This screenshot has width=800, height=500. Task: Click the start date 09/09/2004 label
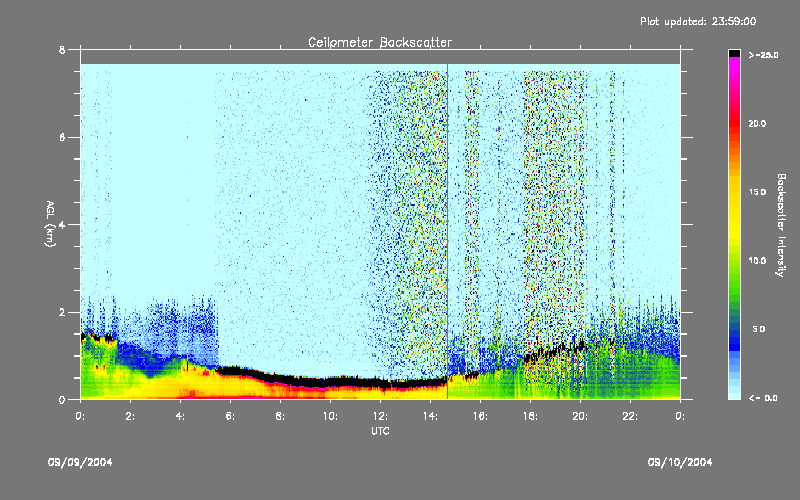point(80,462)
